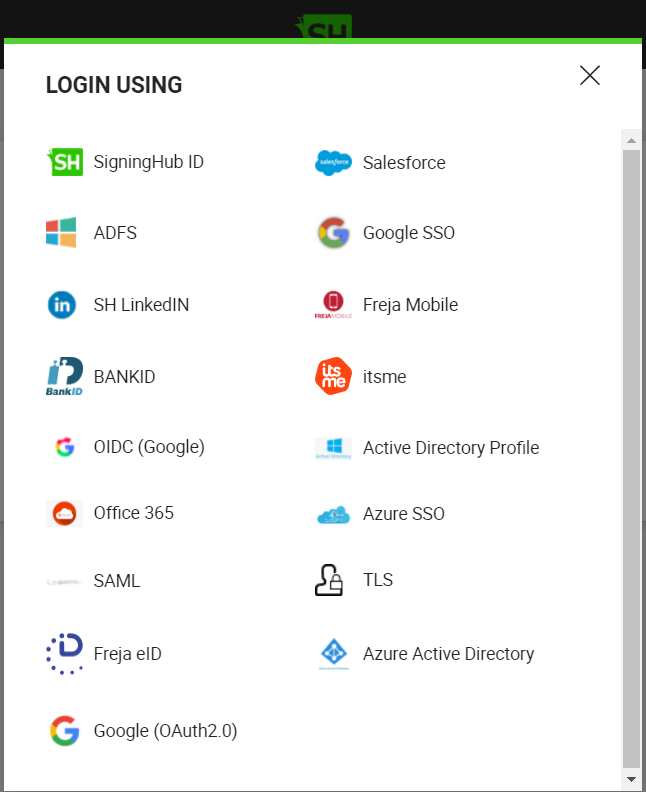This screenshot has height=792, width=646.
Task: Select OIDC (Google) login text
Action: (149, 447)
